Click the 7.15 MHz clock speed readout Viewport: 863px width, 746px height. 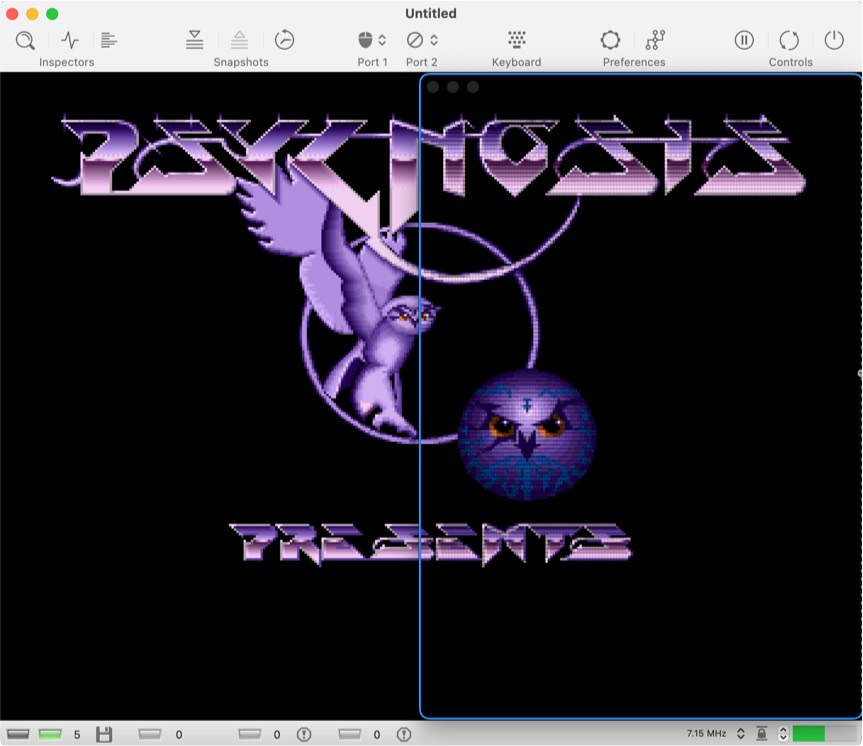tap(706, 733)
